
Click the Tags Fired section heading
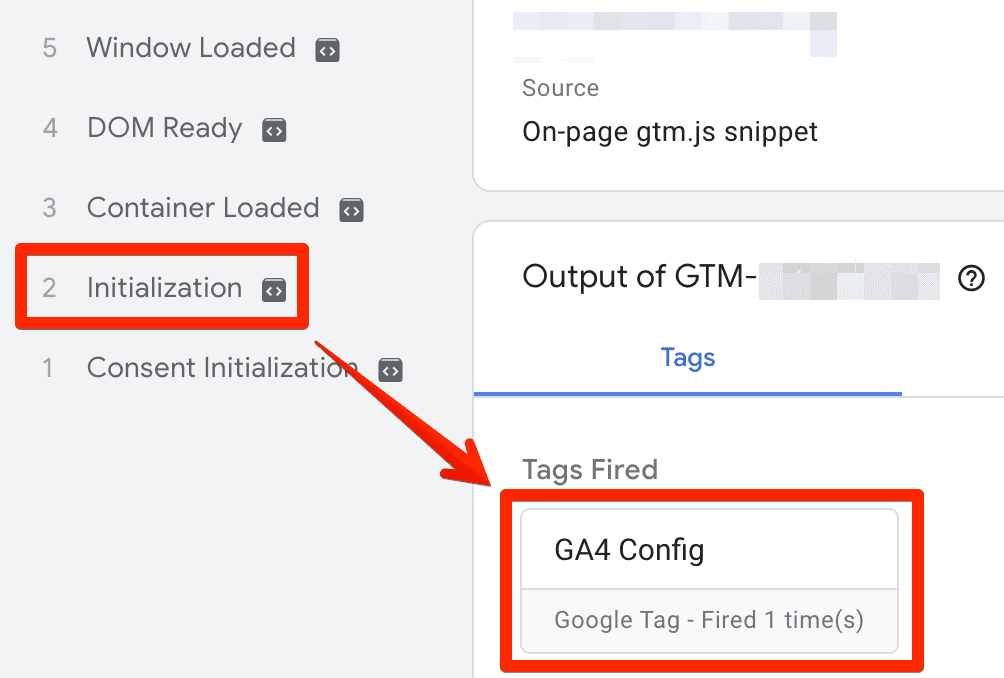(x=589, y=469)
